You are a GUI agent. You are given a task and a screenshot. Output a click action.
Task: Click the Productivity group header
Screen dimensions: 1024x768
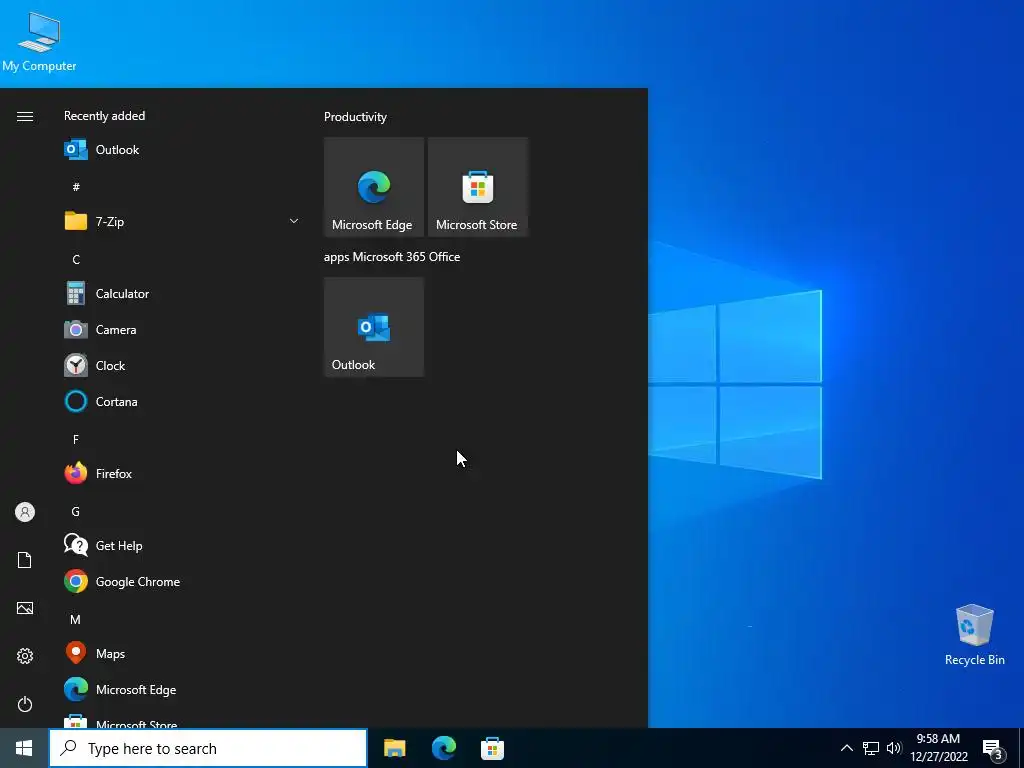coord(355,117)
